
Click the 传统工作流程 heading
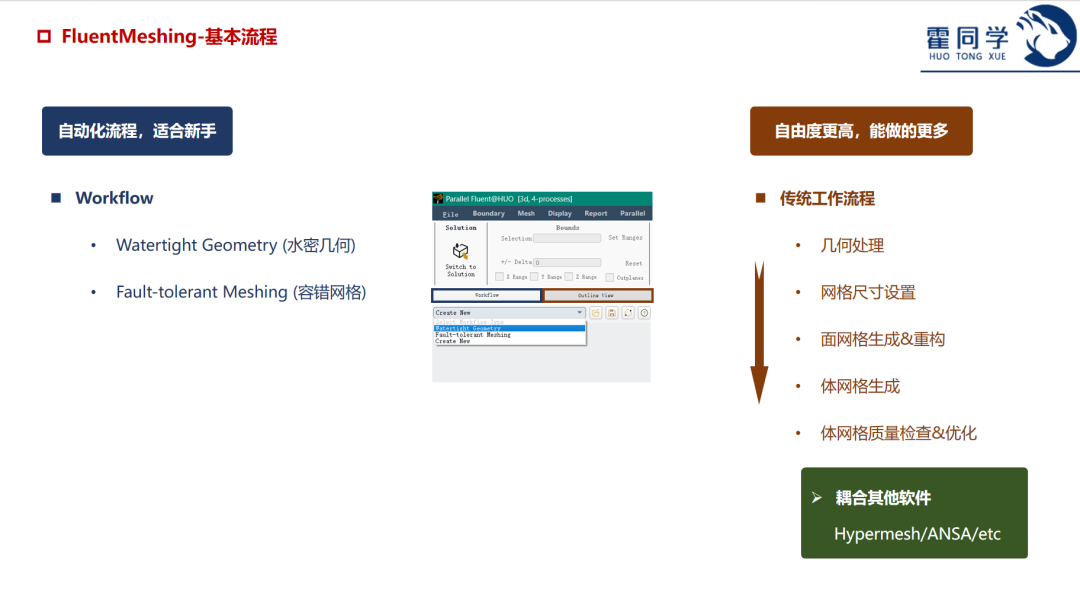[x=827, y=199]
